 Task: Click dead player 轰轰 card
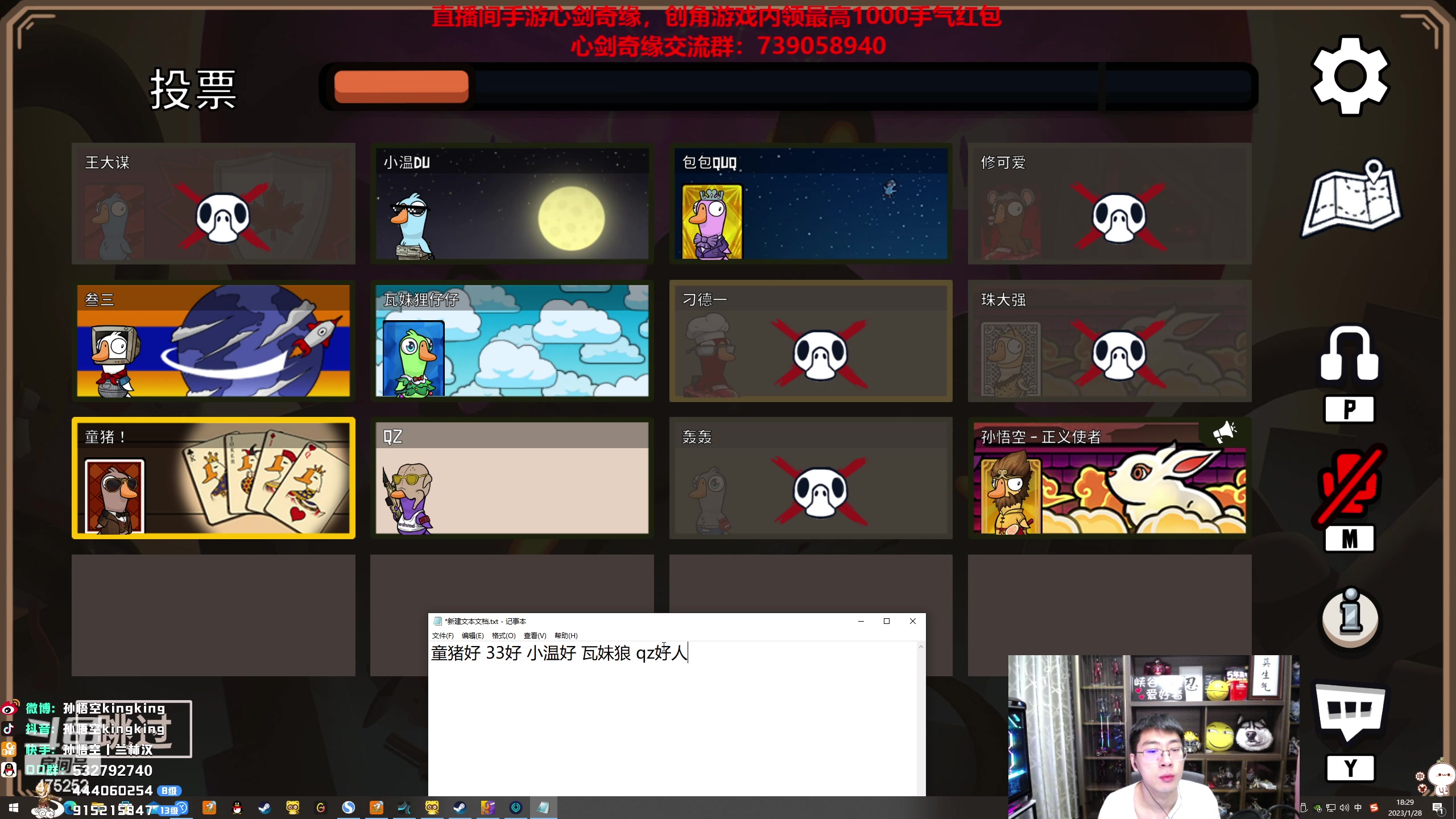point(810,478)
